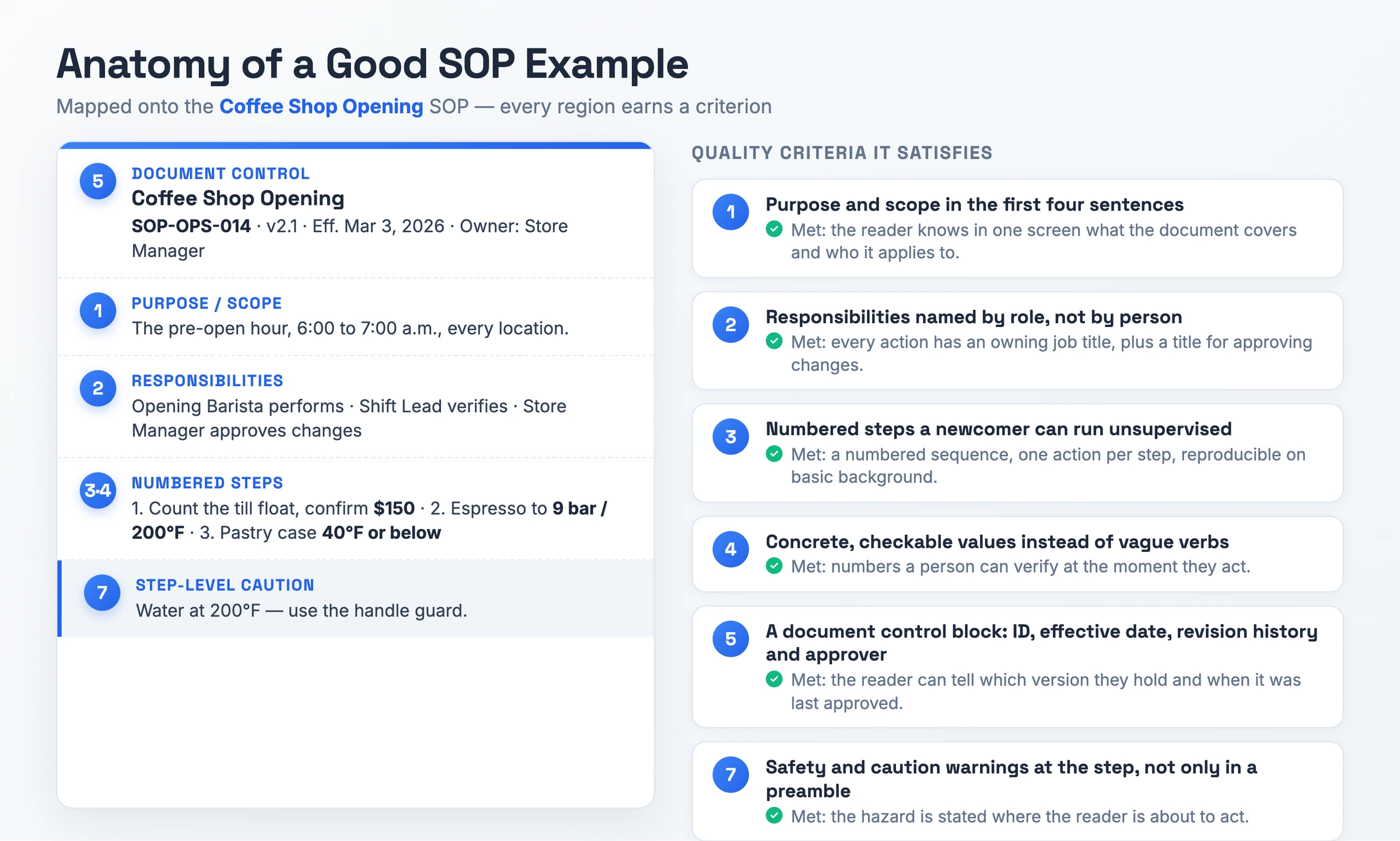Click the criterion 5 badge for document control block
The height and width of the screenshot is (841, 1400).
click(x=730, y=639)
